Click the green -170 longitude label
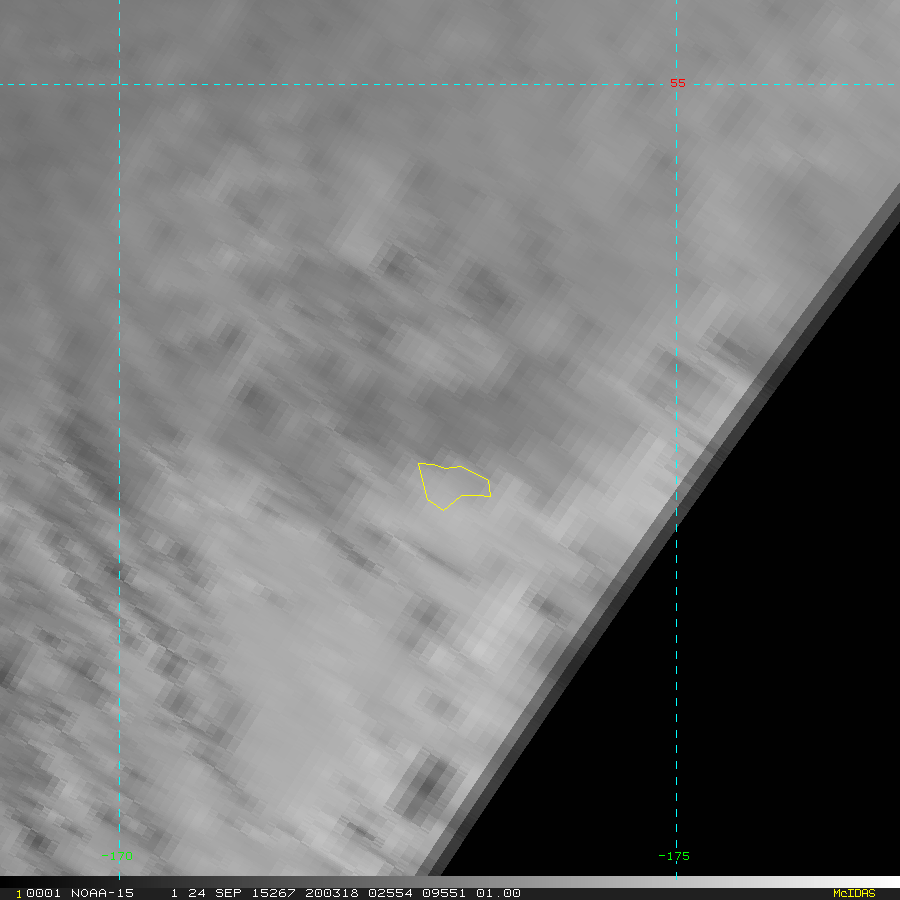The height and width of the screenshot is (900, 900). [x=117, y=856]
